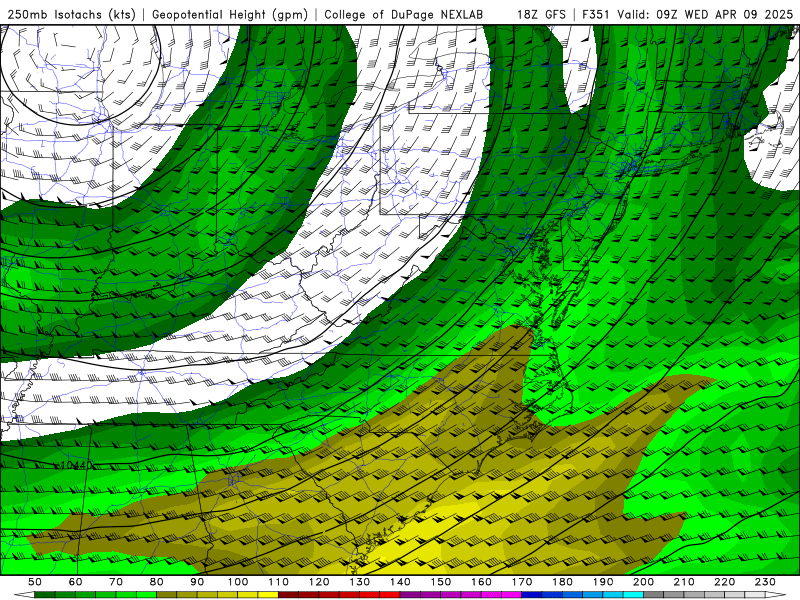This screenshot has width=800, height=600.
Task: Click the legend value 170
Action: point(522,582)
